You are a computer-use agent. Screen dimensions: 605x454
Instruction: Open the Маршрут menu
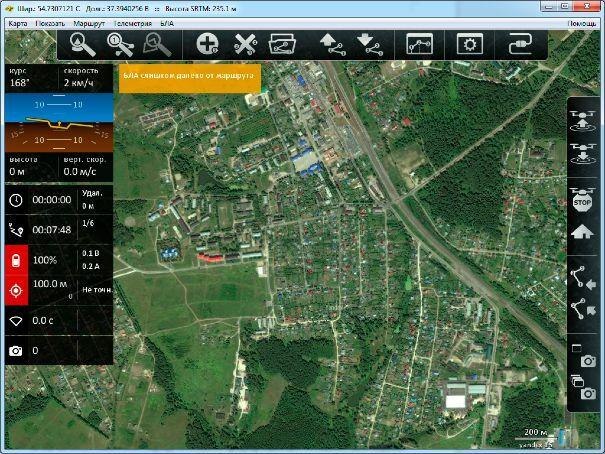89,24
